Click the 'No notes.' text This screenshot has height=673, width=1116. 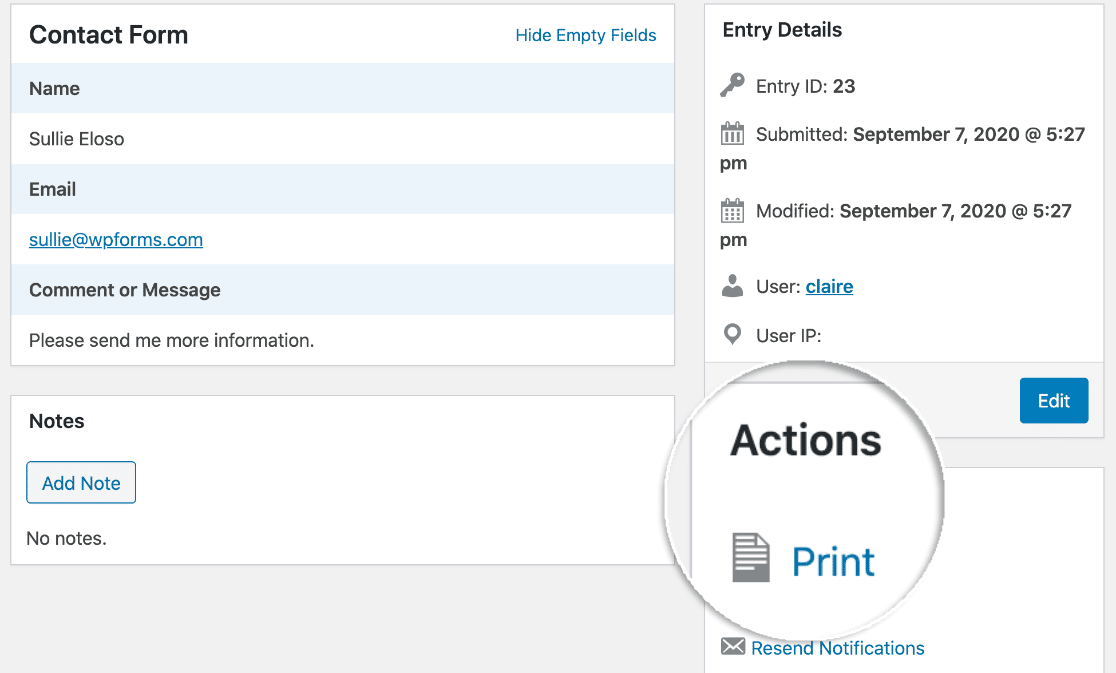(x=66, y=539)
